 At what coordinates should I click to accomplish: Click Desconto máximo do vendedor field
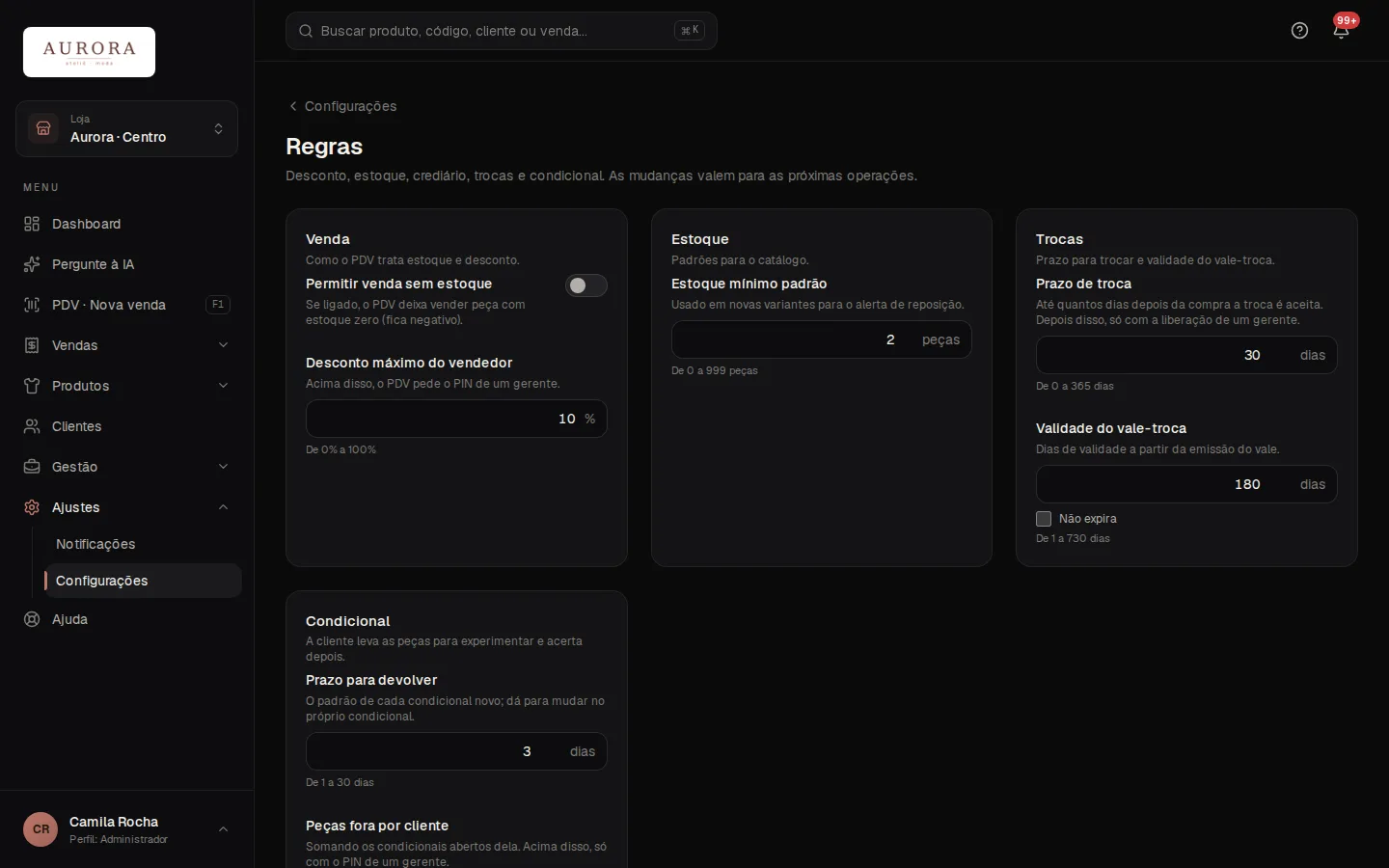click(x=456, y=419)
